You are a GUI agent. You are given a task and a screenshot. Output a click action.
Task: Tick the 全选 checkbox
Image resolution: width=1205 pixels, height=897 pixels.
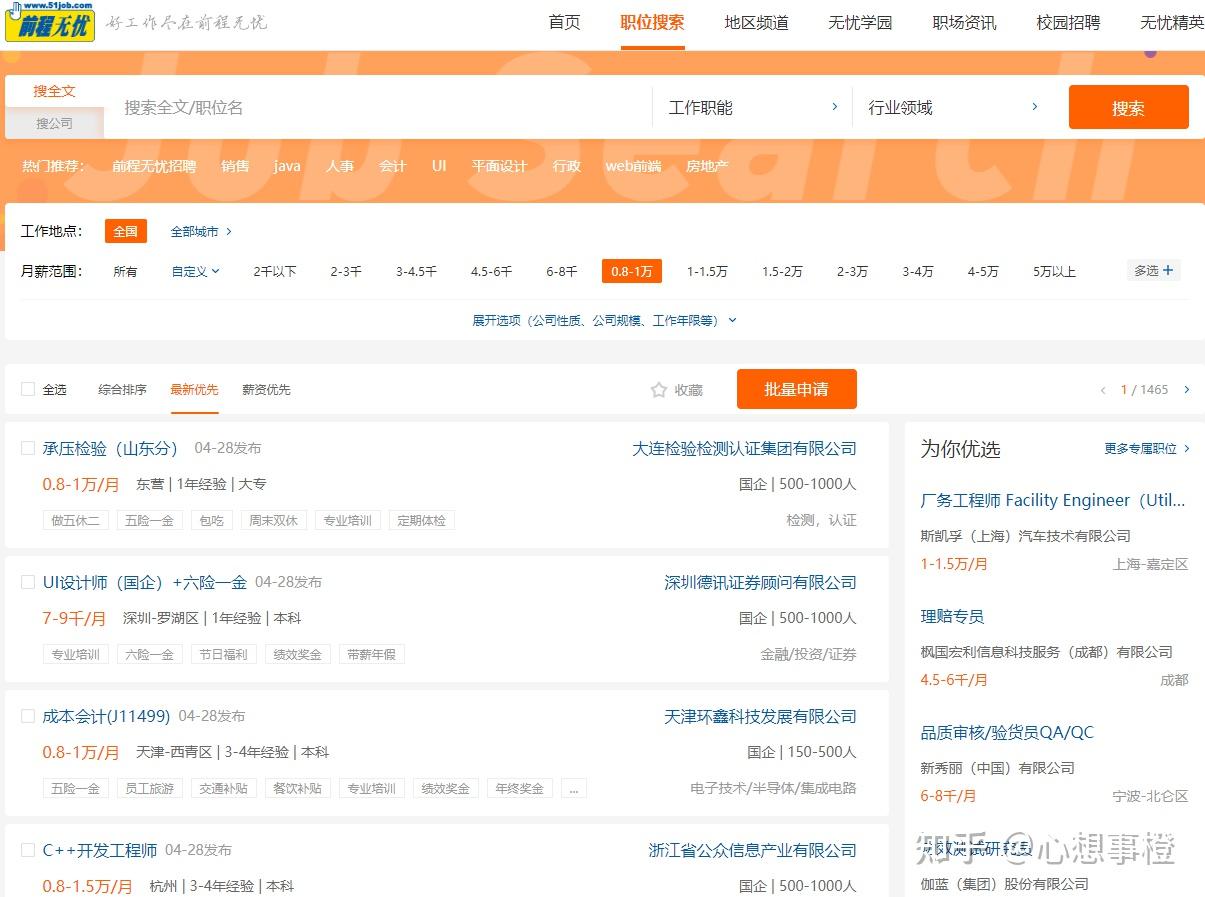pyautogui.click(x=28, y=389)
